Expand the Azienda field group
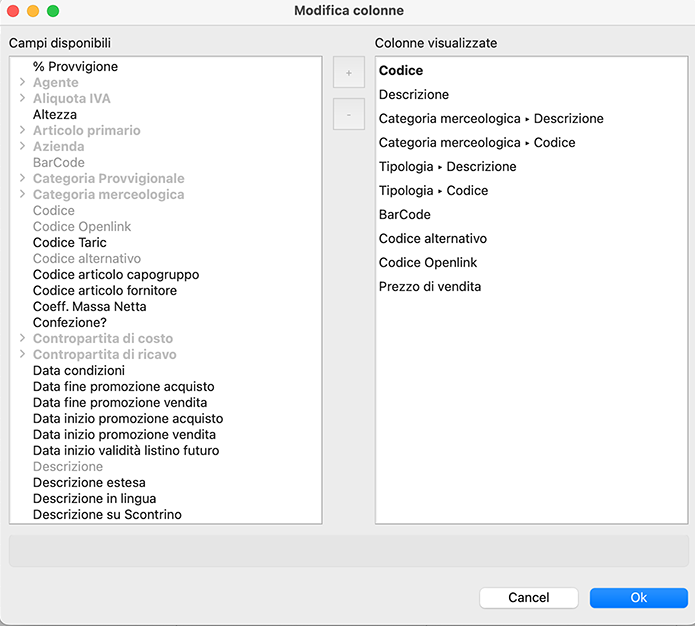The image size is (695, 626). (23, 147)
